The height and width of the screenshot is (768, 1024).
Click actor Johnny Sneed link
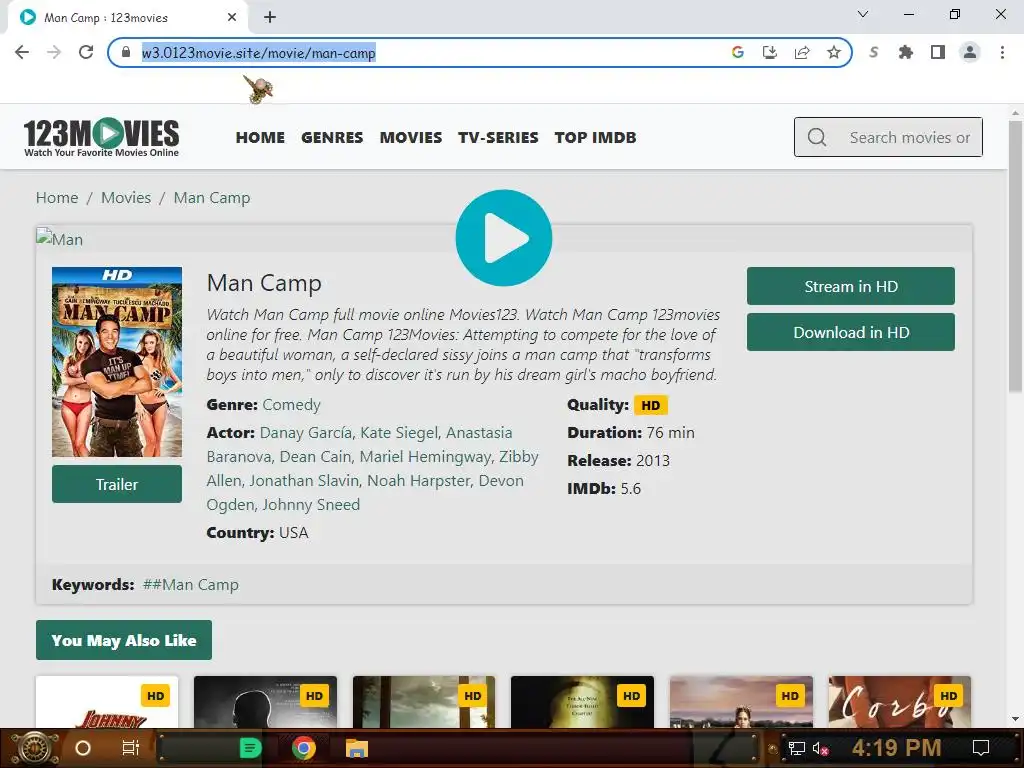(x=311, y=504)
